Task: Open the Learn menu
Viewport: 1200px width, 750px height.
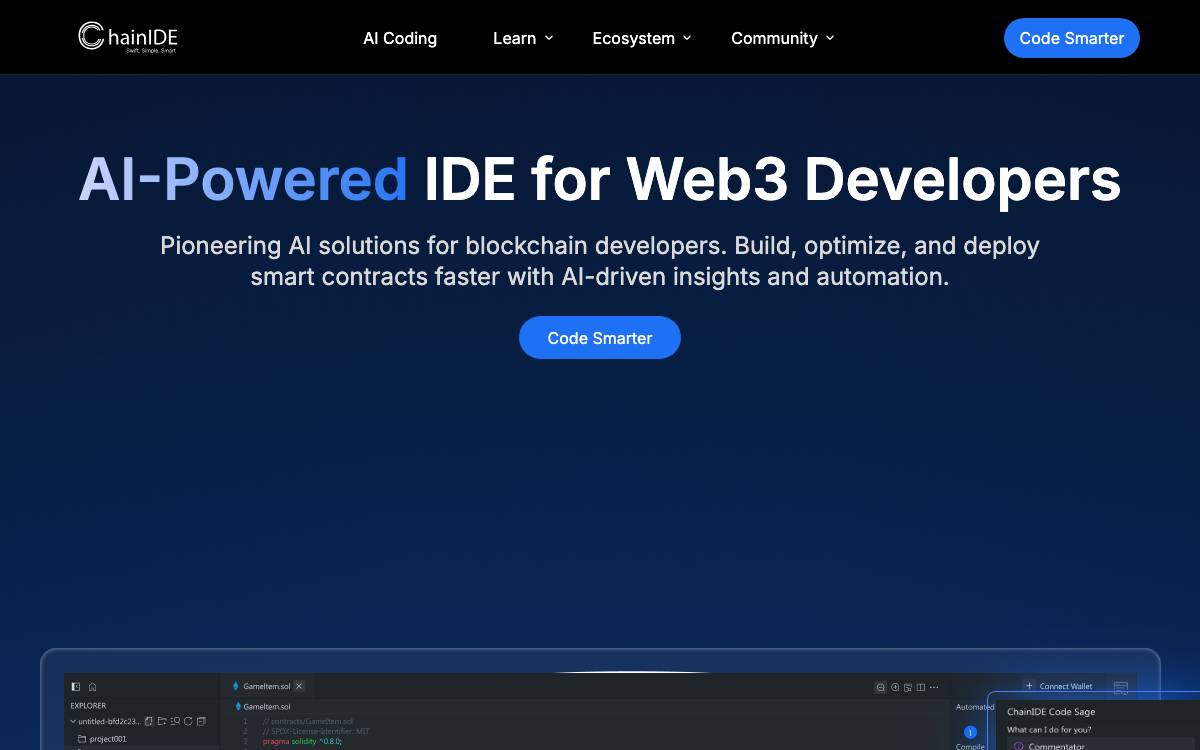Action: point(523,38)
